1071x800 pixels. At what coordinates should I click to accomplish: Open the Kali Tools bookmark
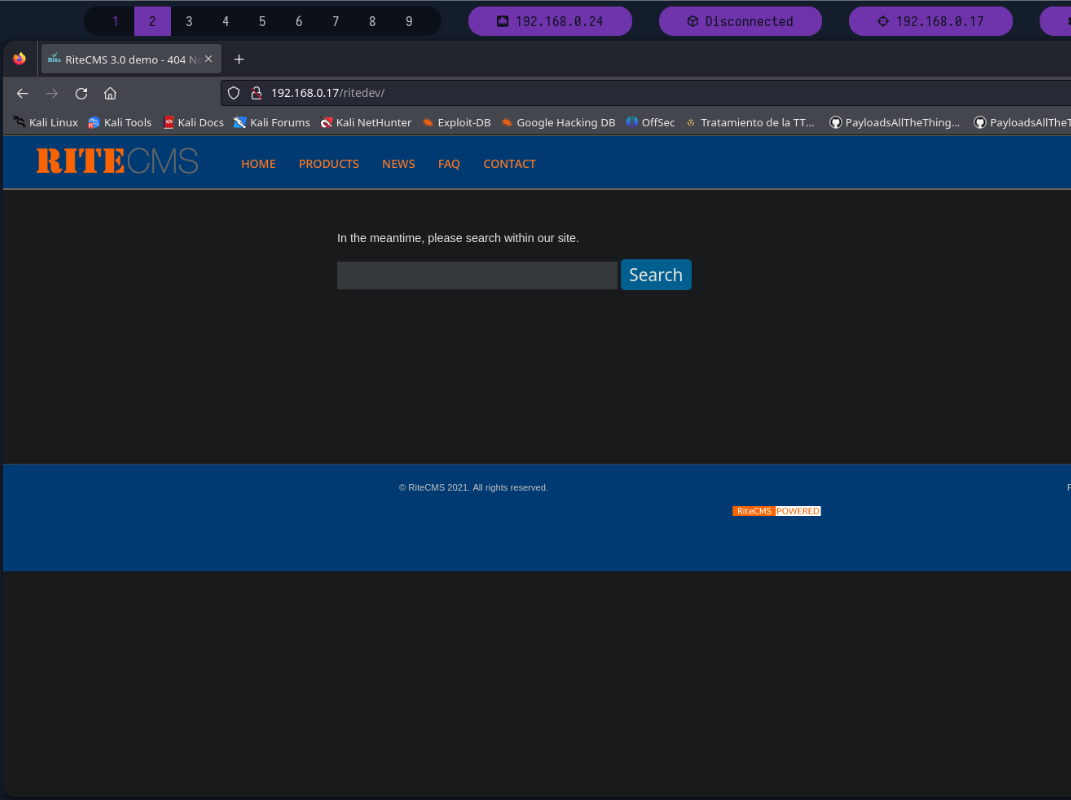[x=120, y=122]
